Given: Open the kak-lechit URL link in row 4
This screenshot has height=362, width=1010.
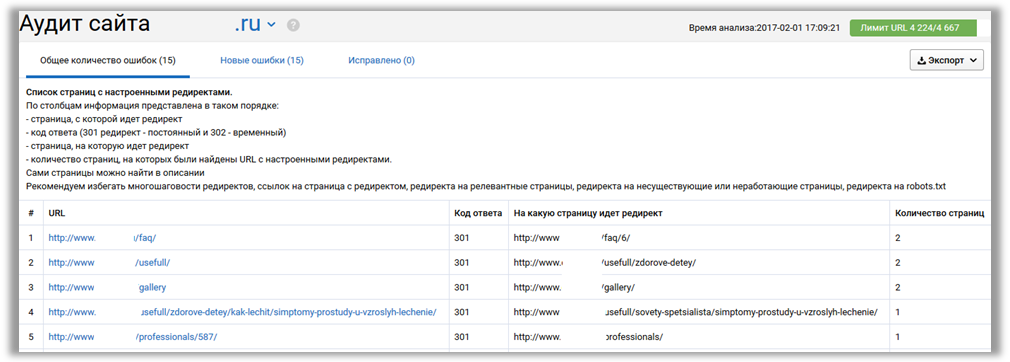Looking at the screenshot, I should coord(242,312).
